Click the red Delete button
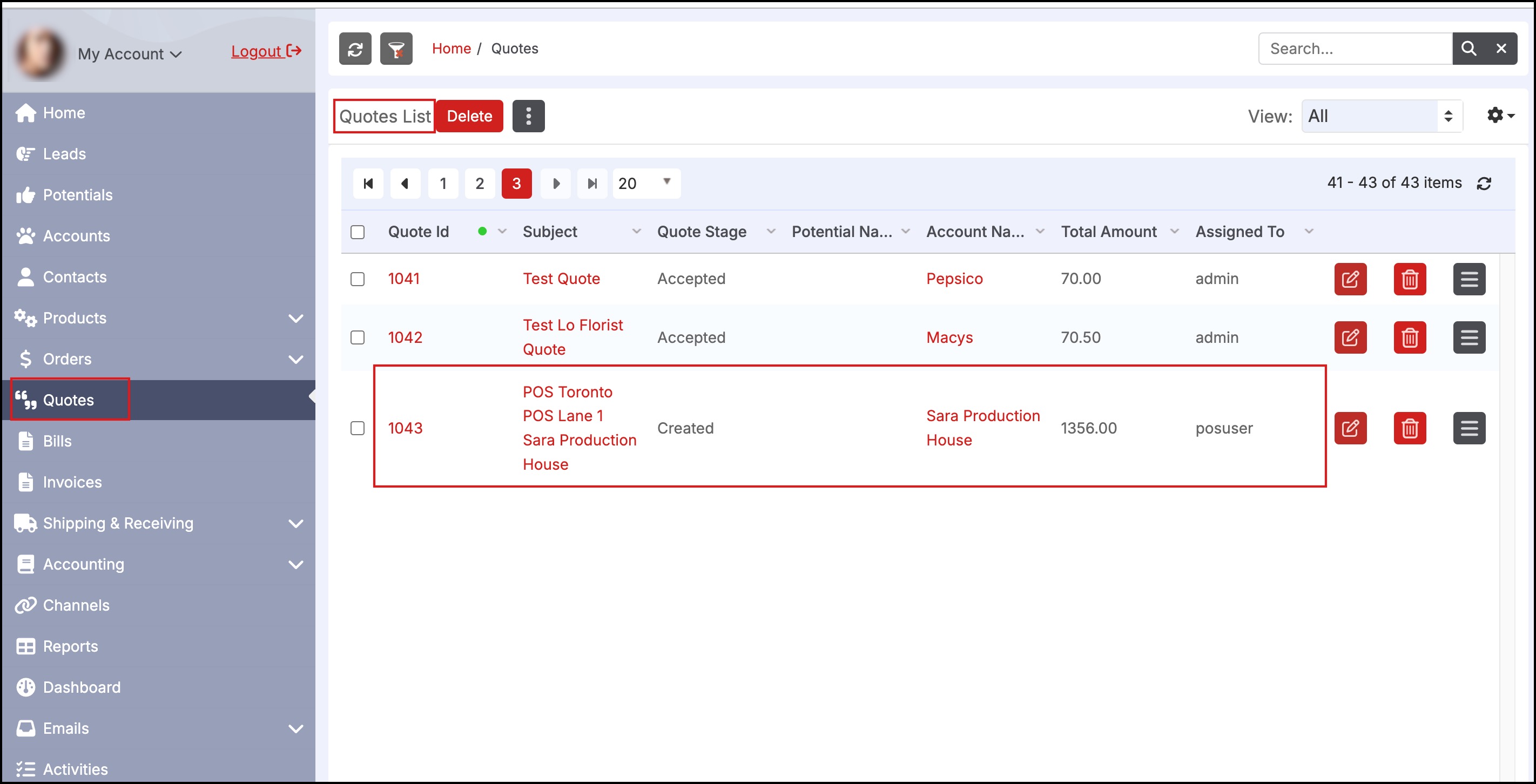 [x=469, y=116]
